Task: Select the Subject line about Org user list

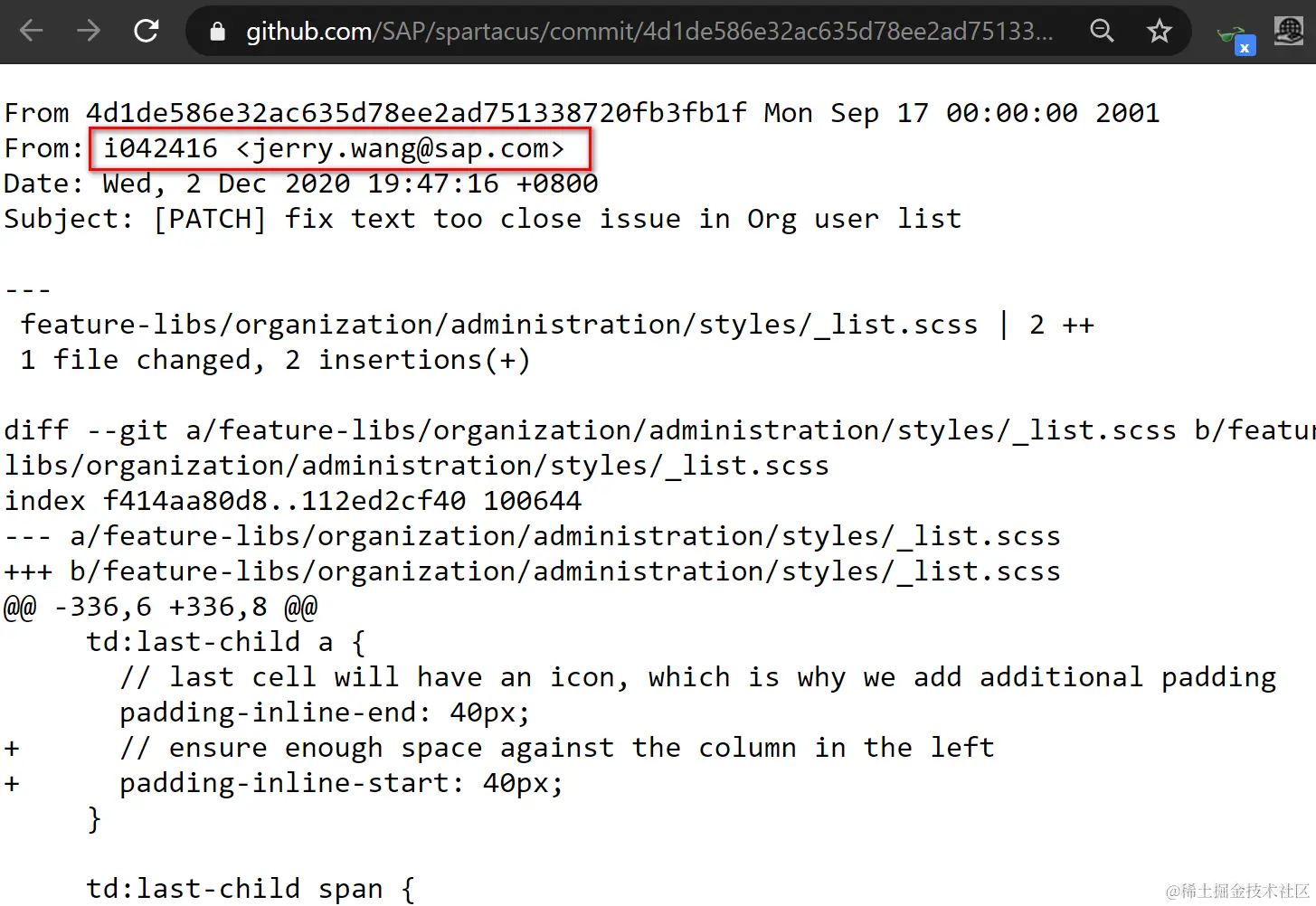Action: click(x=483, y=220)
